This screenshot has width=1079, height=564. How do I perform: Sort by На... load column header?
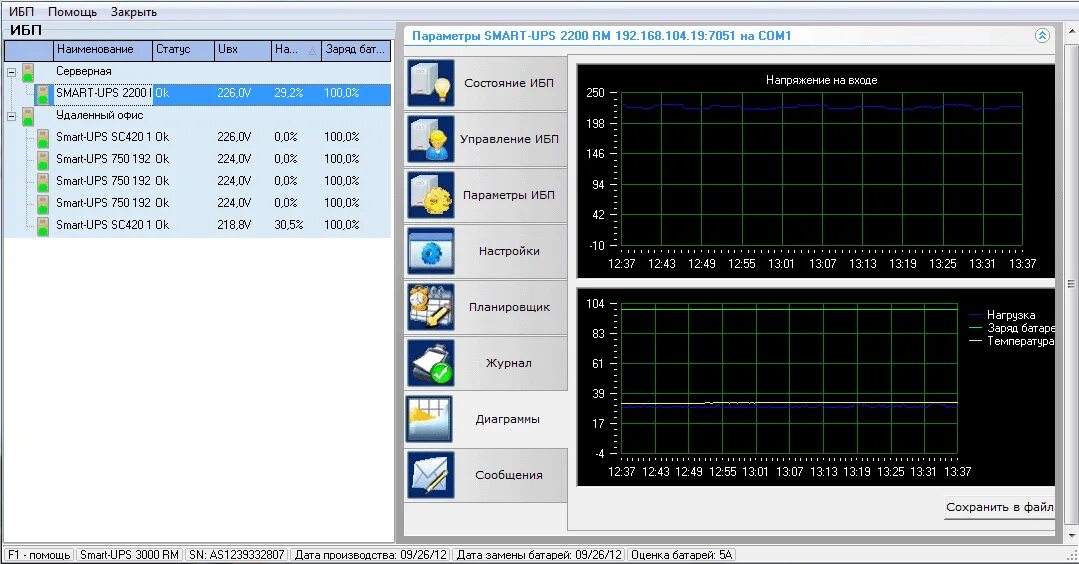coord(296,50)
